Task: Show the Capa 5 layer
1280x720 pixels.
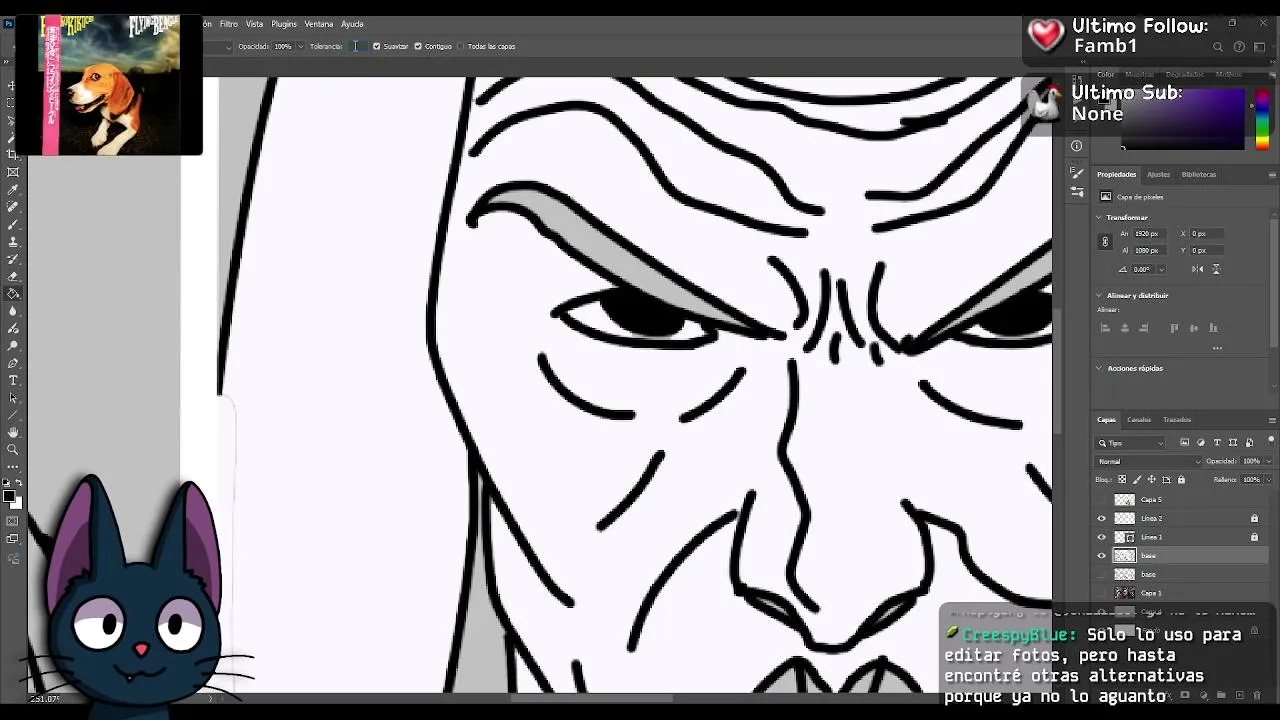Action: [1102, 499]
